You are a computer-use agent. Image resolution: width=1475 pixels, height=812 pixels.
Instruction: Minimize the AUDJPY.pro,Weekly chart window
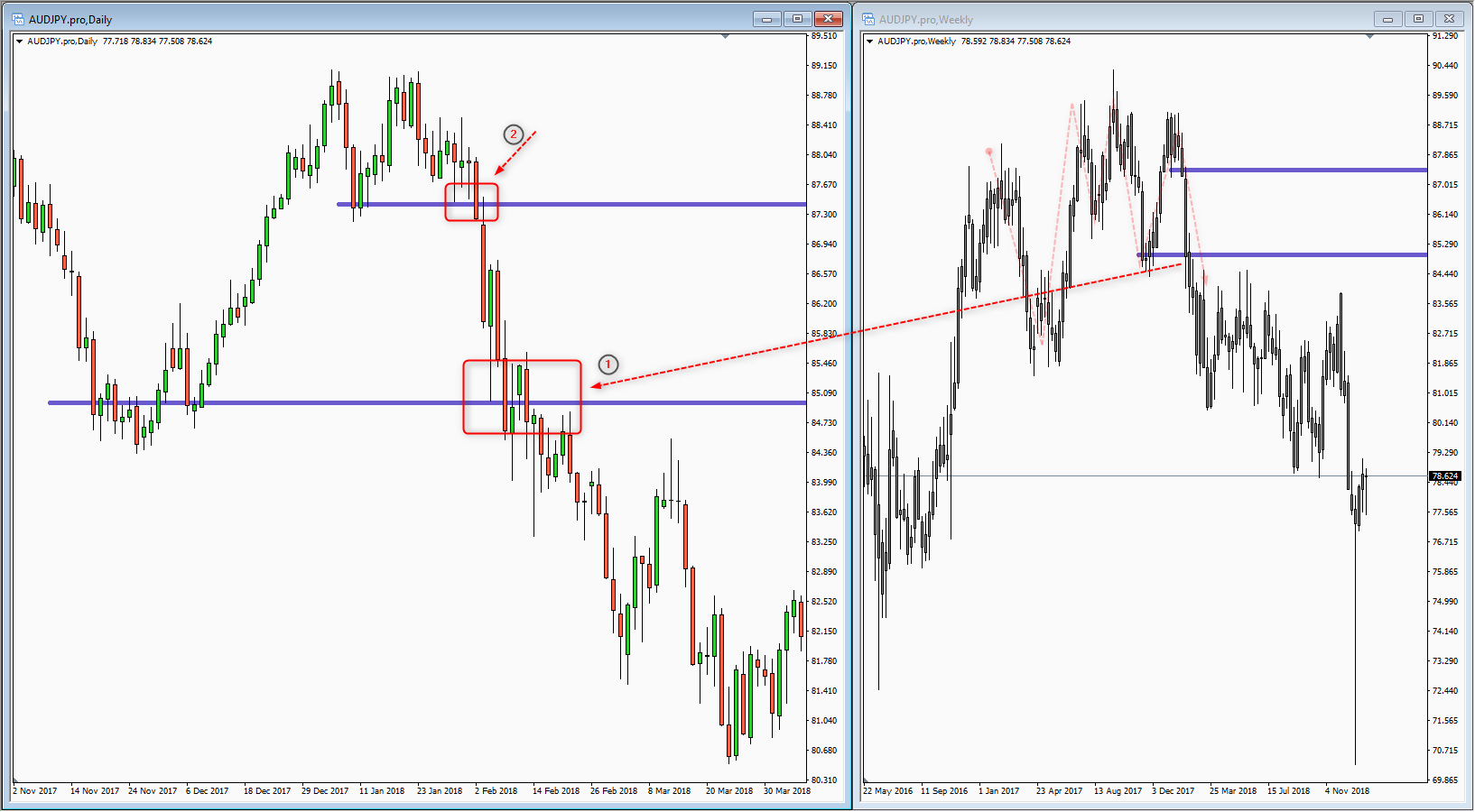tap(1387, 19)
